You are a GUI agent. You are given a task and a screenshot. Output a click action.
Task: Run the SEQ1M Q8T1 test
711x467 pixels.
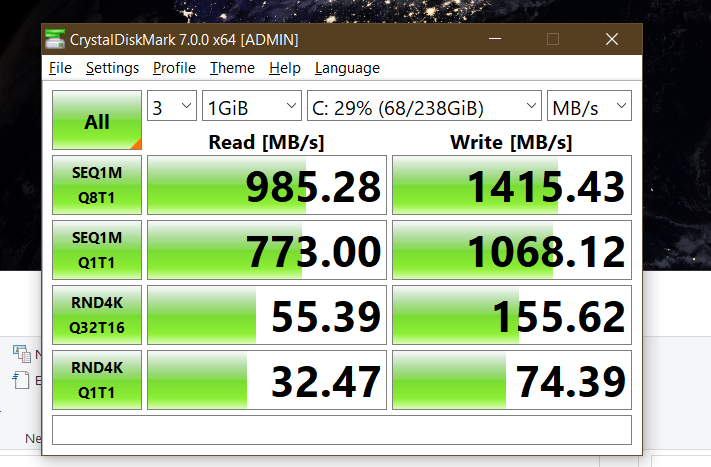coord(97,185)
